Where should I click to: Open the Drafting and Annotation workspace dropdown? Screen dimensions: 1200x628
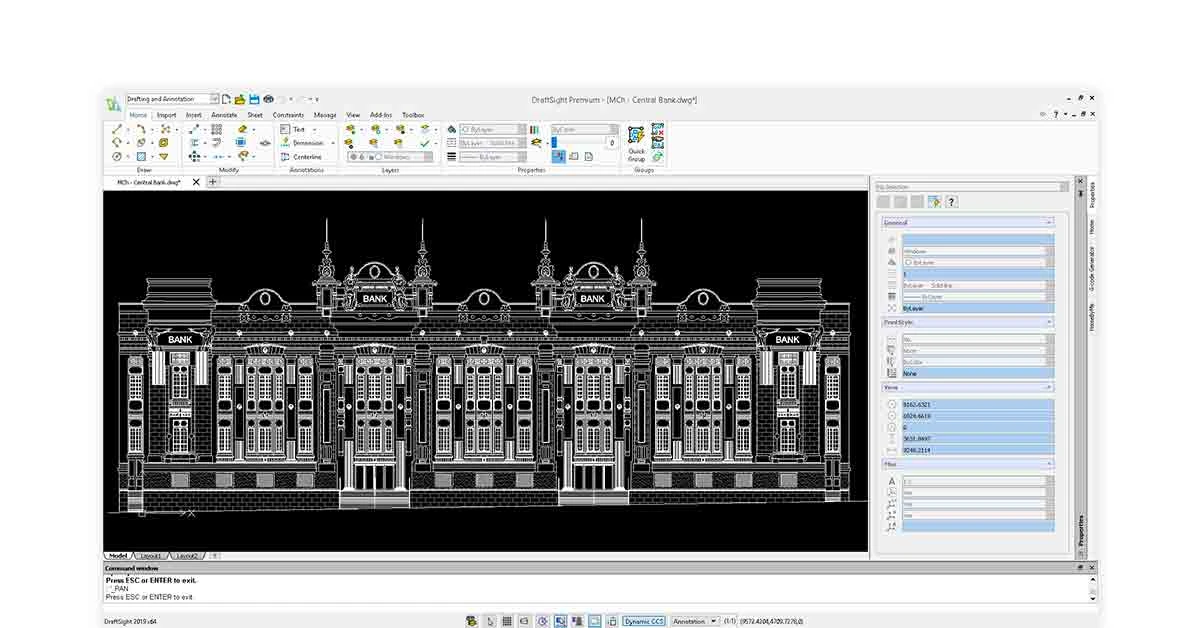point(213,99)
